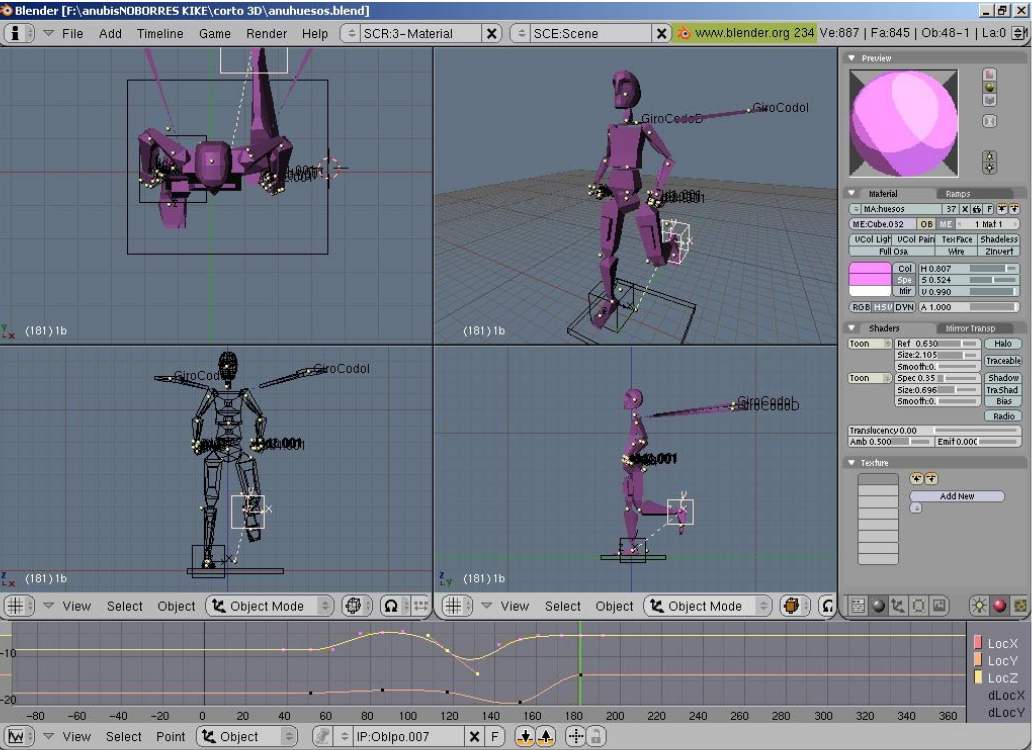The image size is (1033, 750).
Task: Select the Lamp buttons icon
Action: (977, 605)
